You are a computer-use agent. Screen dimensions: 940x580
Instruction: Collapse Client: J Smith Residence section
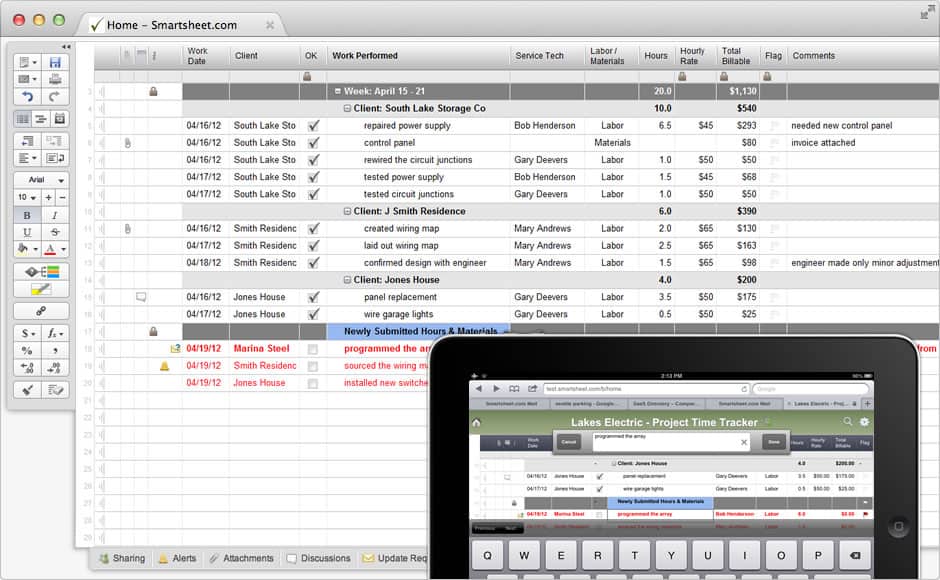point(347,212)
